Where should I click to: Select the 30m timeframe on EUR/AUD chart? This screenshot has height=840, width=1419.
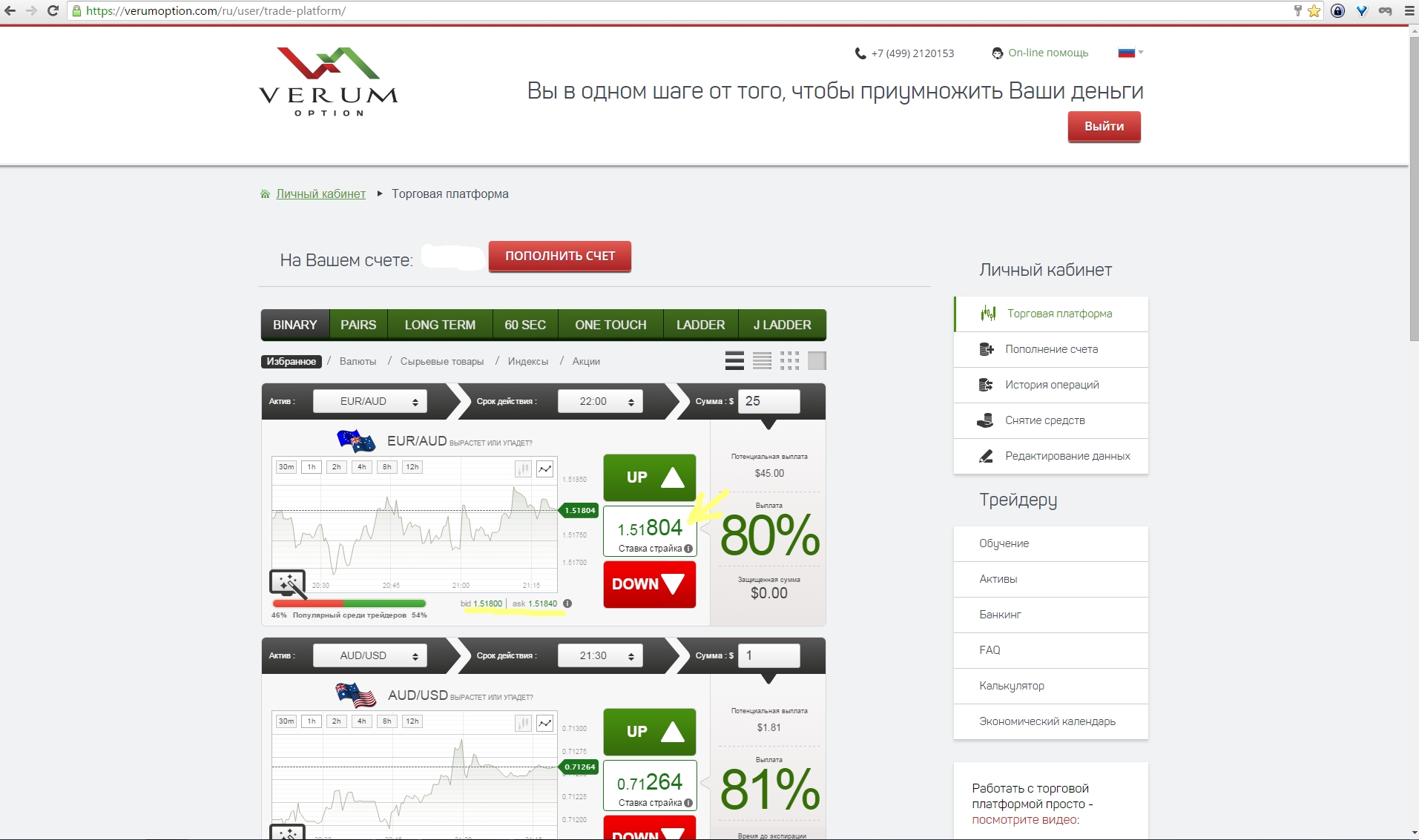pos(286,467)
